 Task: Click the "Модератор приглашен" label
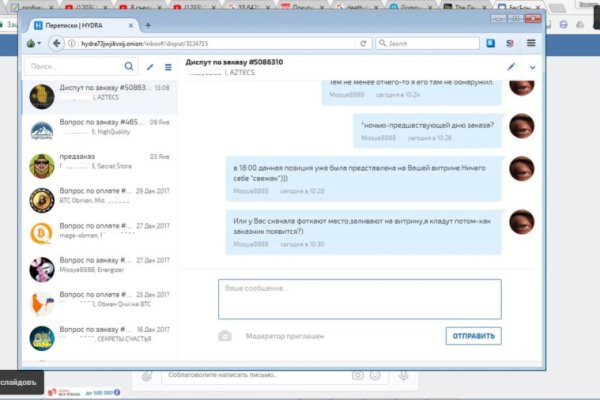pyautogui.click(x=287, y=337)
